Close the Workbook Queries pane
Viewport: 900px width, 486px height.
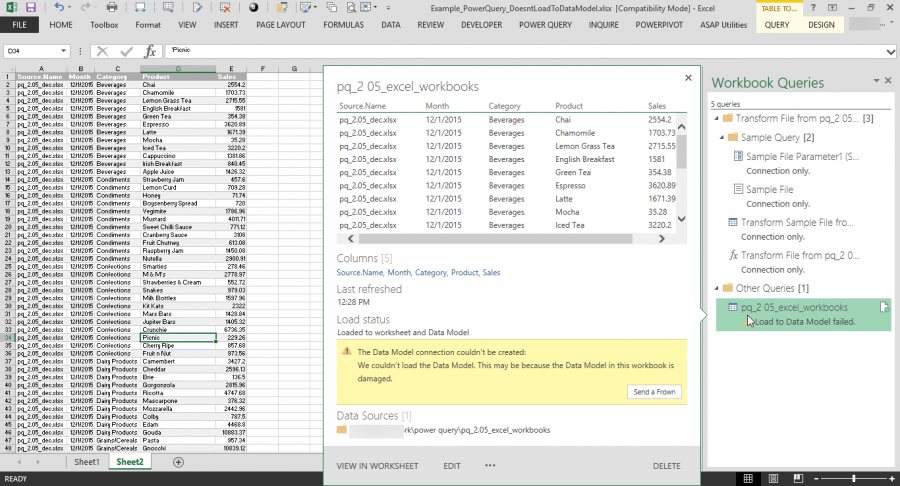tap(888, 81)
